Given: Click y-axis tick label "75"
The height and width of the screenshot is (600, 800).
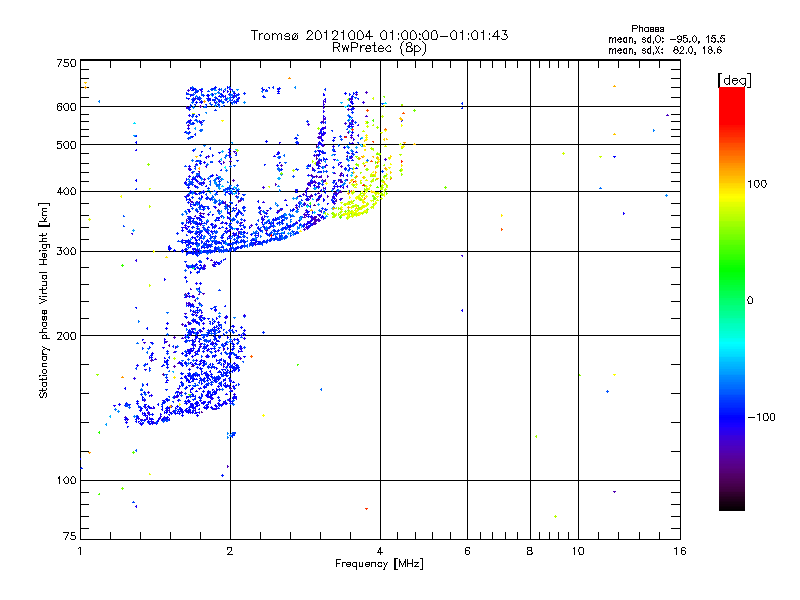Looking at the screenshot, I should (70, 536).
